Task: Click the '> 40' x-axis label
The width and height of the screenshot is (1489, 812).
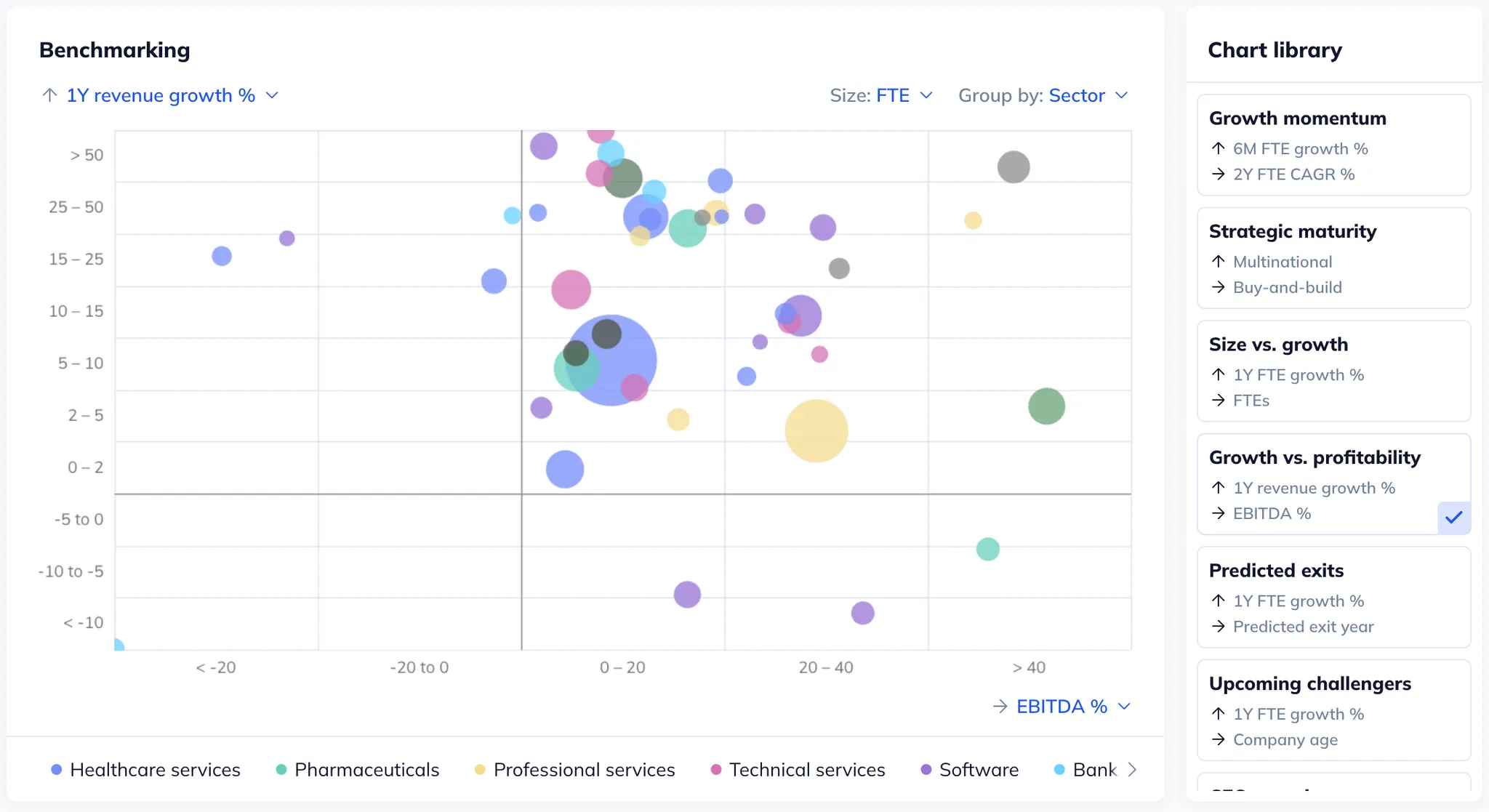Action: pyautogui.click(x=1029, y=667)
